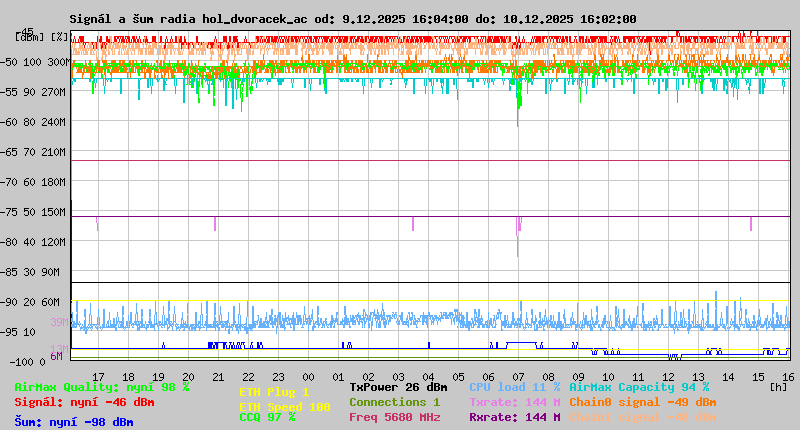The image size is (800, 430).
Task: Click the pink Txrate 144 M label
Action: (514, 402)
